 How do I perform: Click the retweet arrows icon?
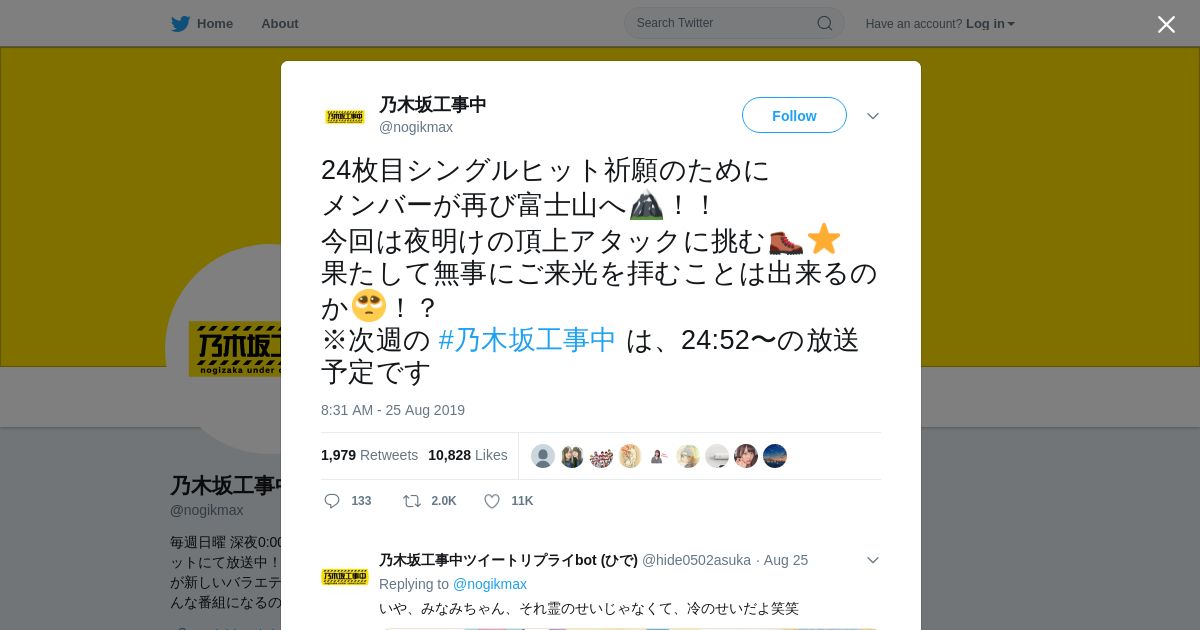[x=412, y=501]
